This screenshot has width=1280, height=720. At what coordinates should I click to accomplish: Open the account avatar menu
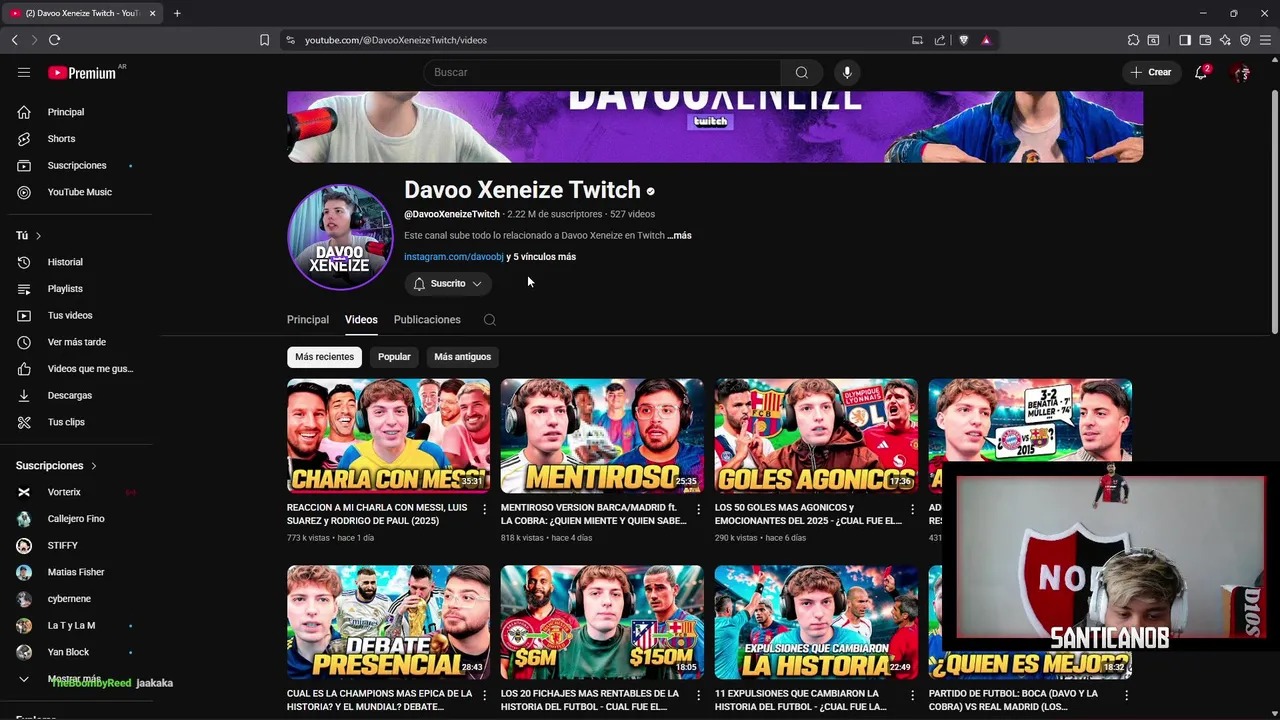coord(1241,72)
